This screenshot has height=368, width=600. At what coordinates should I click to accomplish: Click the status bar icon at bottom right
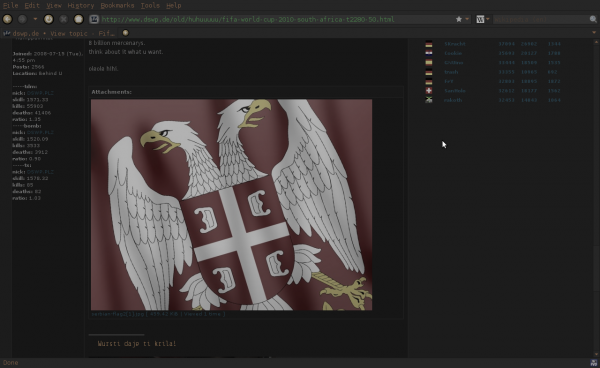coord(594,363)
